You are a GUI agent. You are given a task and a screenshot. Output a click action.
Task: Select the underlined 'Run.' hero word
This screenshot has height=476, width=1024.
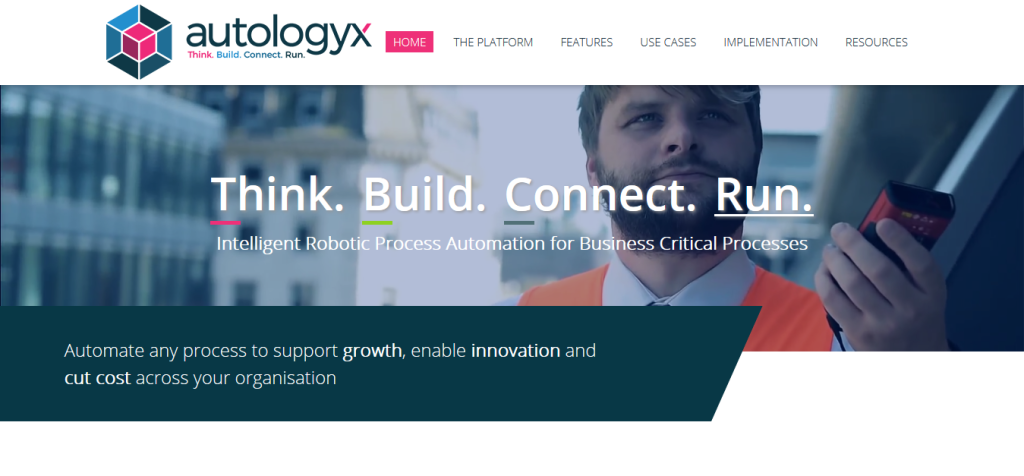click(x=764, y=194)
